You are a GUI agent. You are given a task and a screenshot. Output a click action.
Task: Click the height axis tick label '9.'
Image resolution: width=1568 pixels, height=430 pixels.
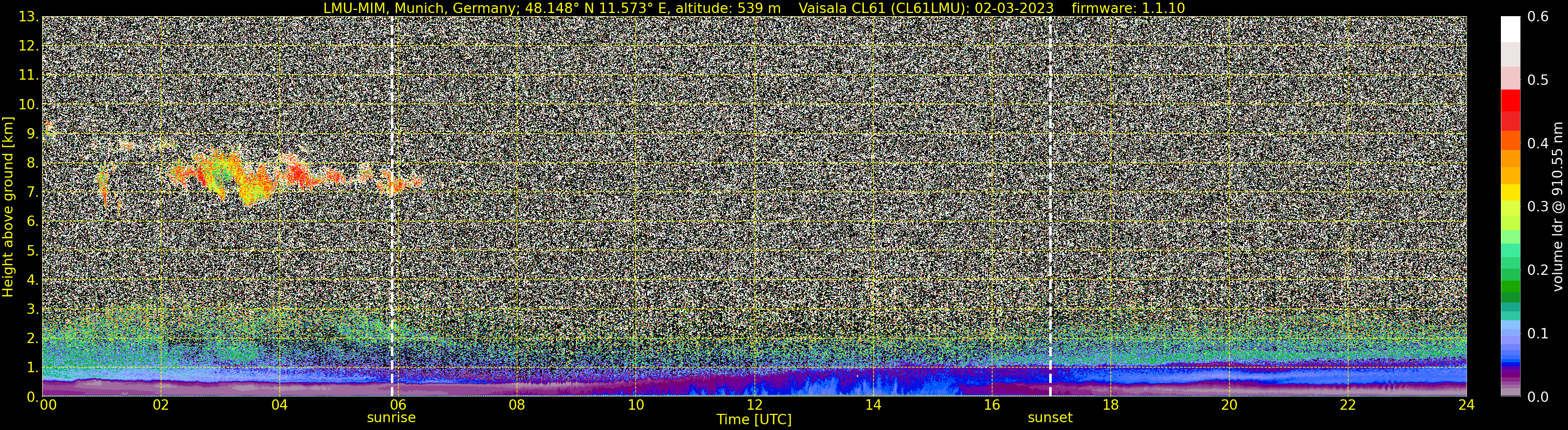pos(32,134)
